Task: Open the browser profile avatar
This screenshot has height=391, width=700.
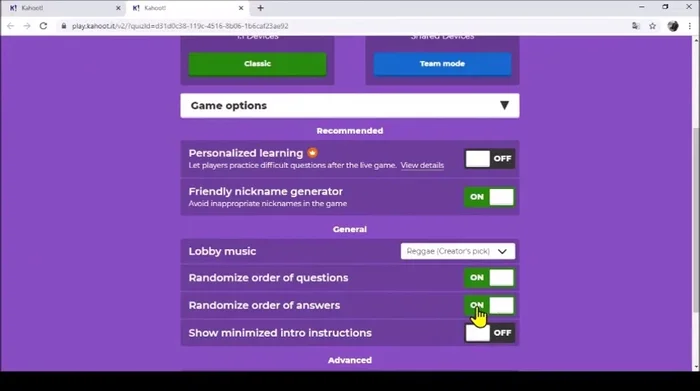Action: click(673, 26)
